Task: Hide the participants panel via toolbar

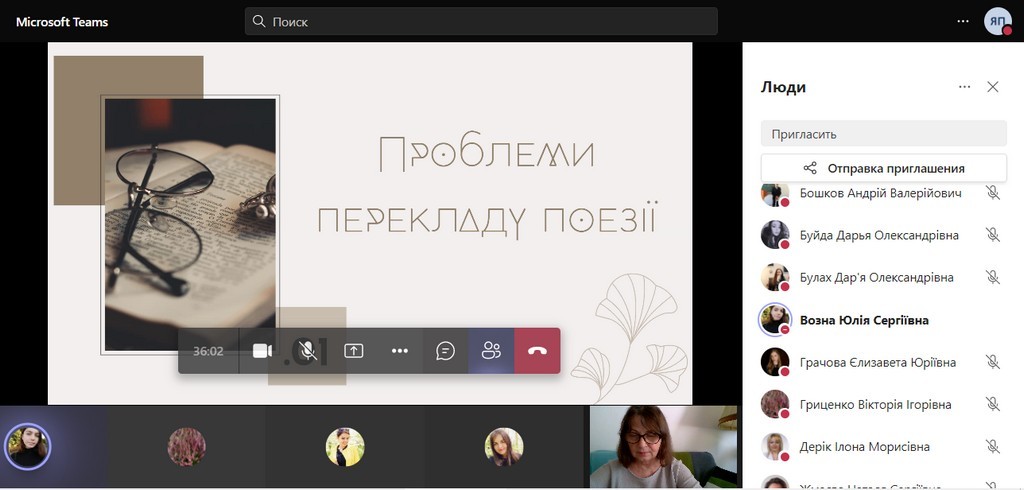Action: 491,351
